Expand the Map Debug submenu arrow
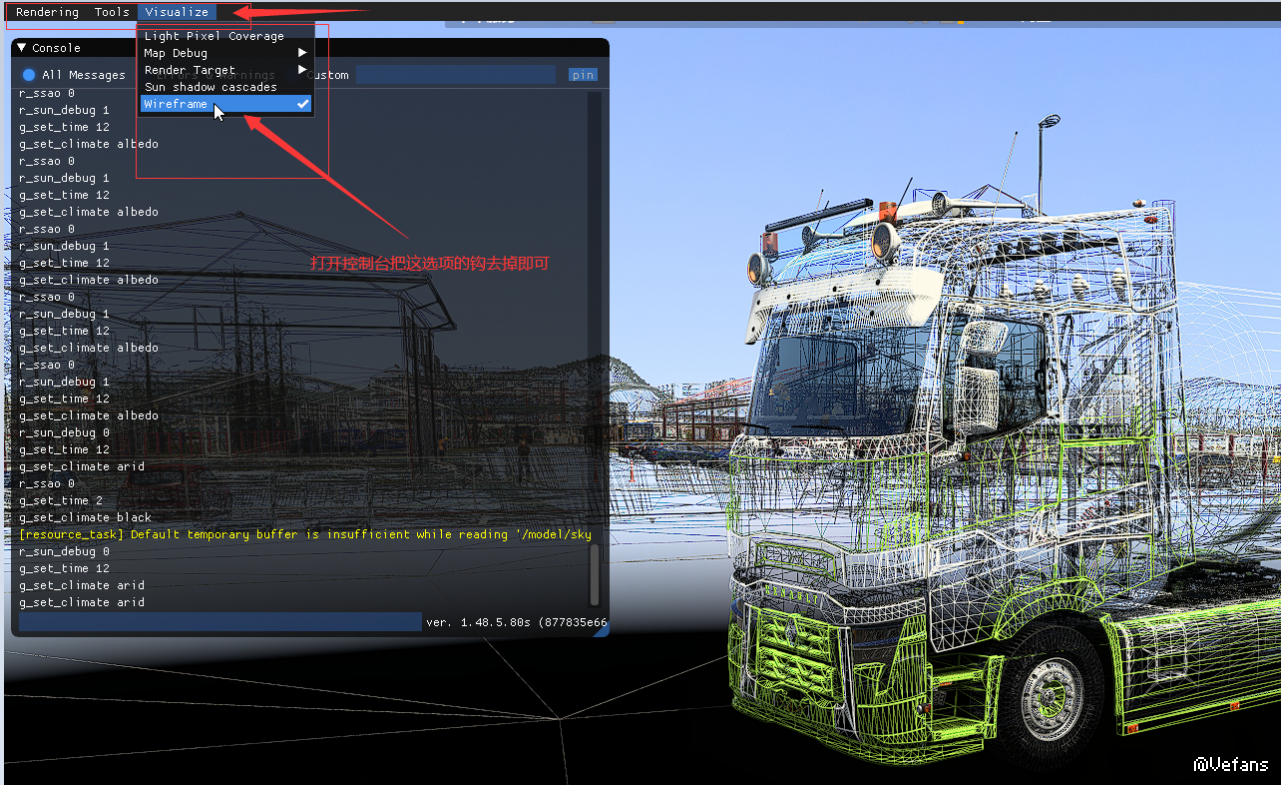The height and width of the screenshot is (785, 1281). coord(302,53)
